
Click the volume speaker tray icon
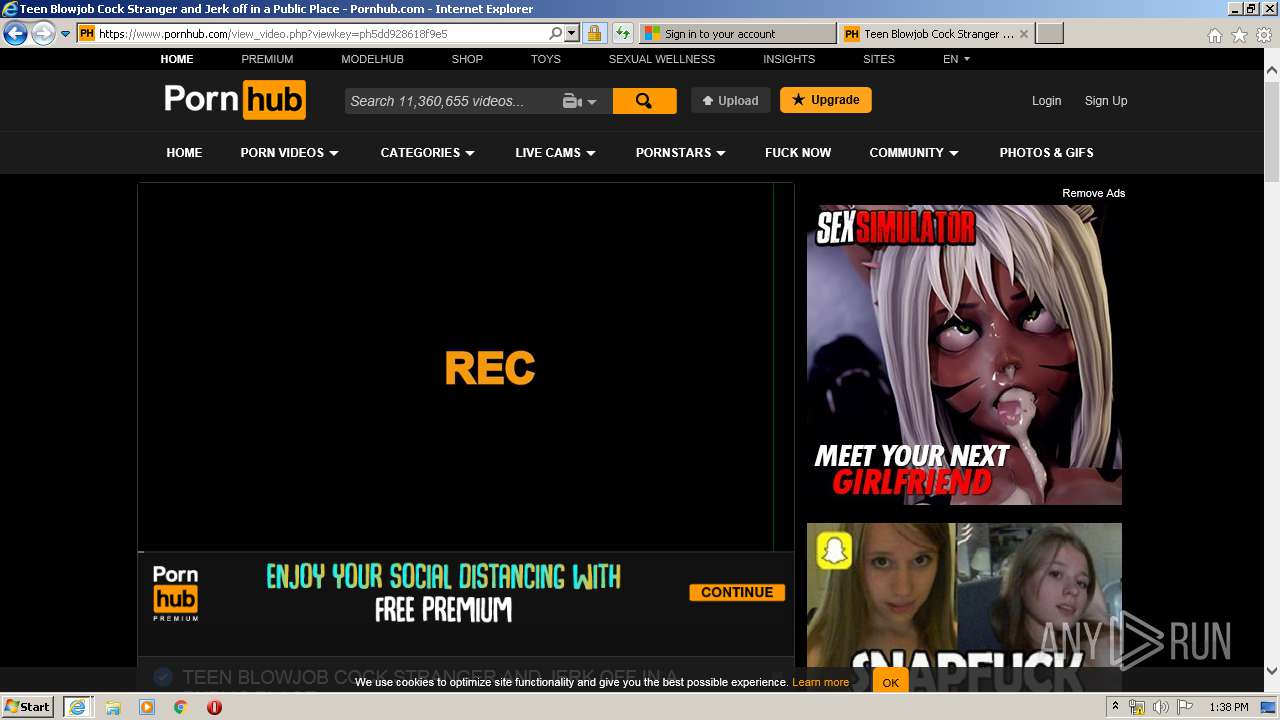1160,707
